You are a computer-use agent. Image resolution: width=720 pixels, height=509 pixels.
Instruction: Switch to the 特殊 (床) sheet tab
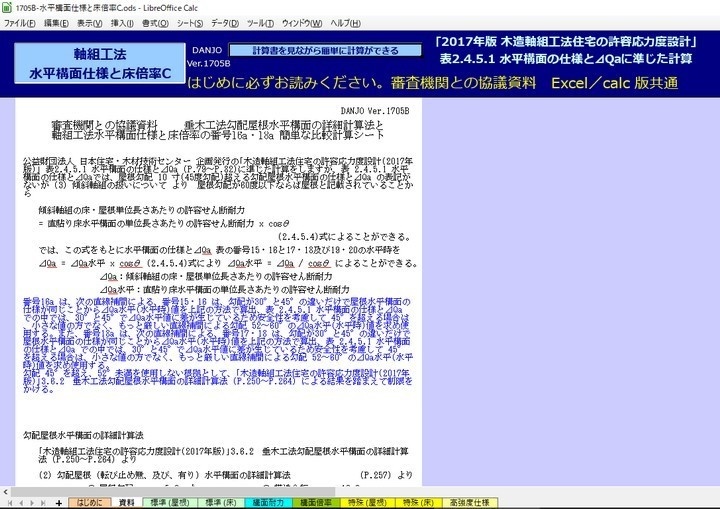[x=418, y=503]
